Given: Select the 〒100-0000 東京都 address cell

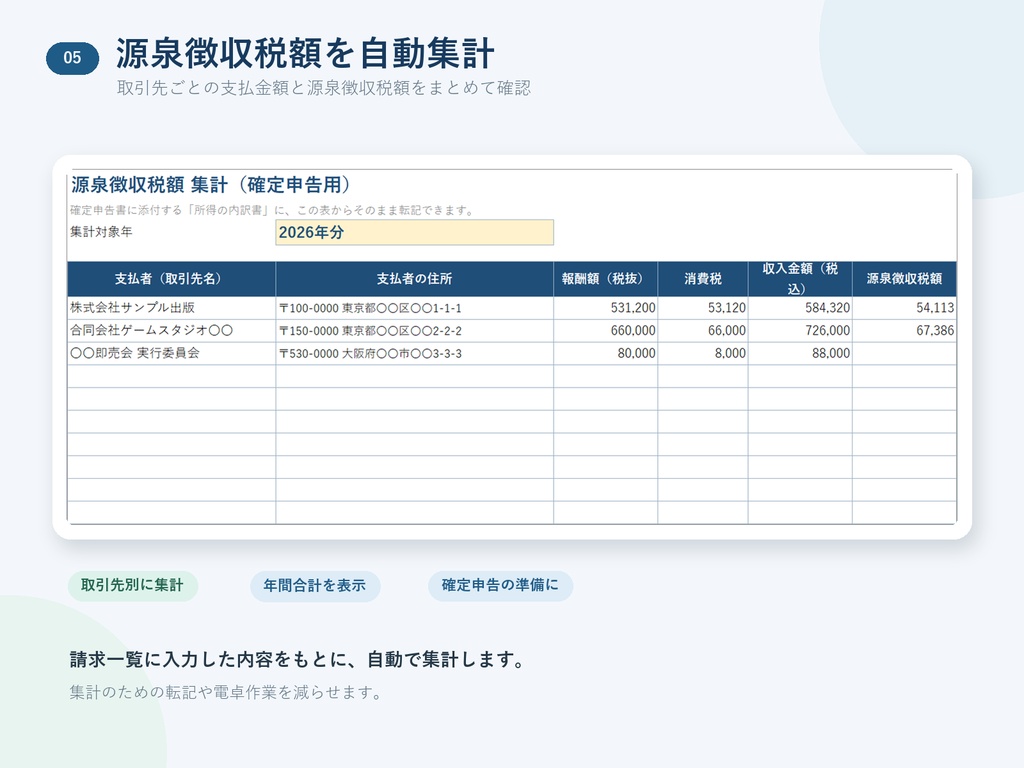Looking at the screenshot, I should (415, 308).
